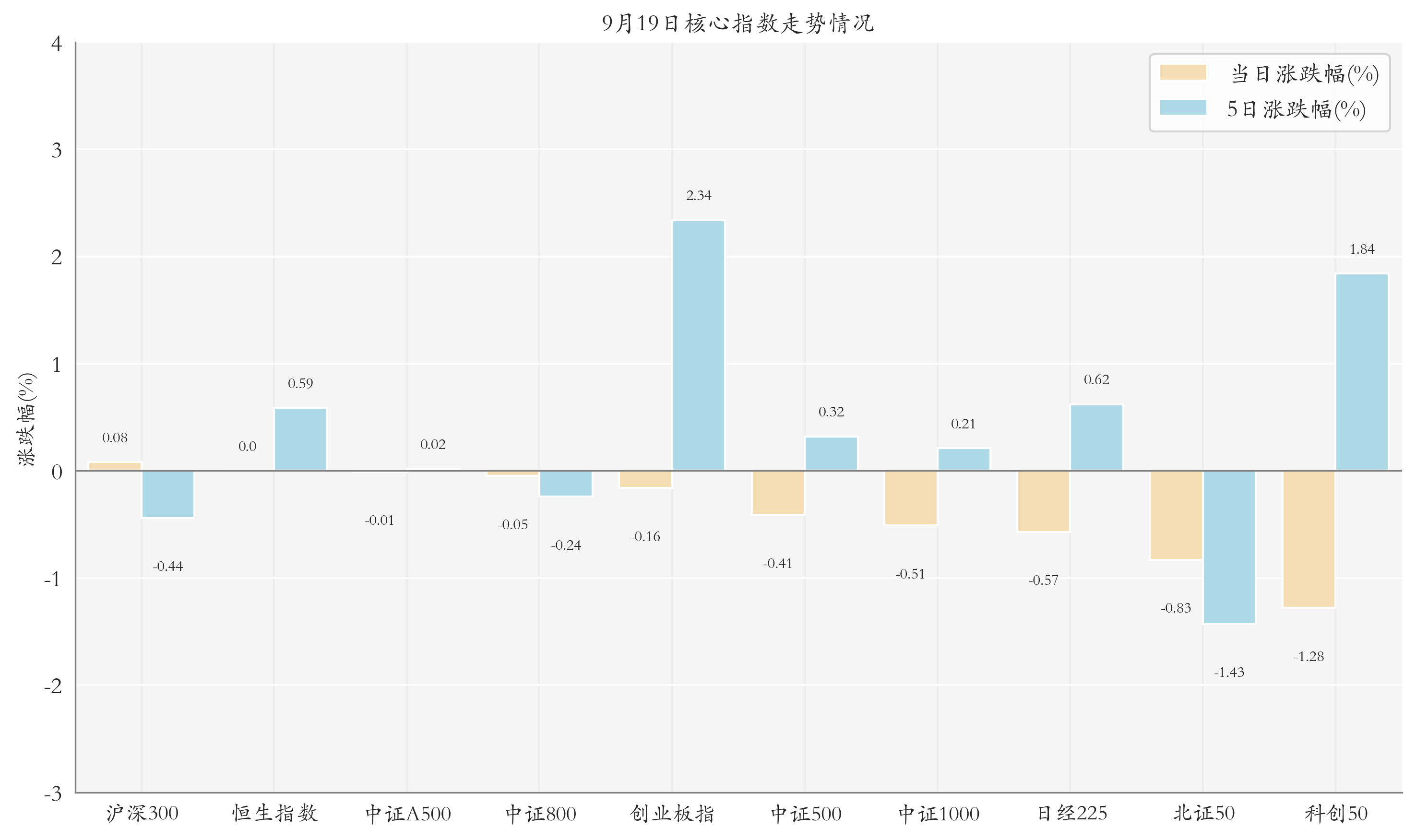Click the chart title 9月19日核心指数走势情况
Image resolution: width=1416 pixels, height=840 pixels.
(738, 23)
